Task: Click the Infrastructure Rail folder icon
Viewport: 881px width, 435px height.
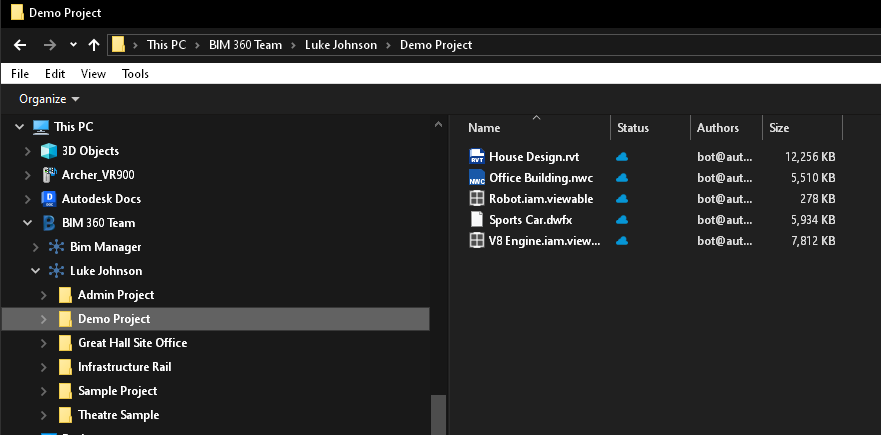Action: click(x=65, y=367)
